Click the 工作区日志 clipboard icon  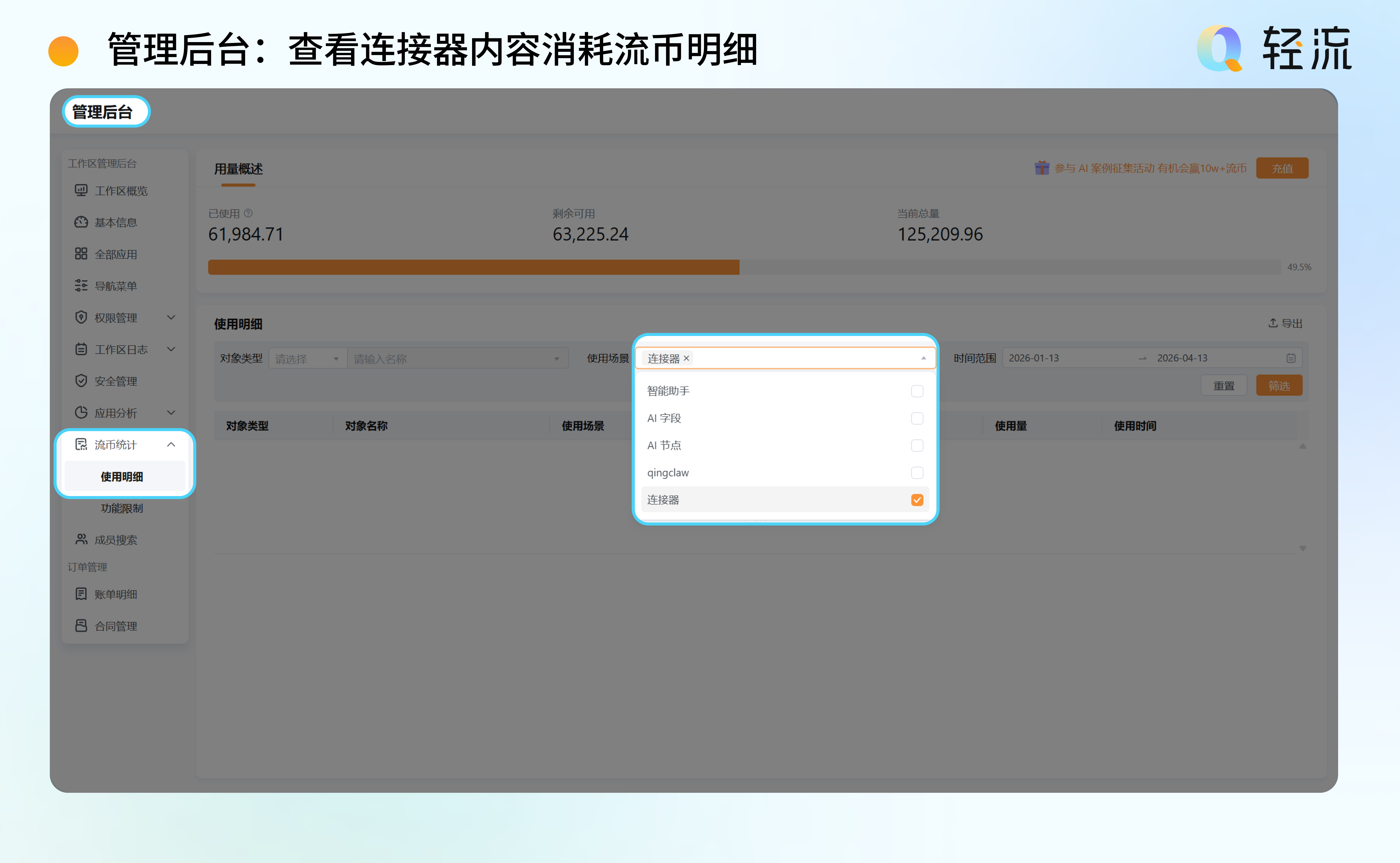(x=81, y=349)
